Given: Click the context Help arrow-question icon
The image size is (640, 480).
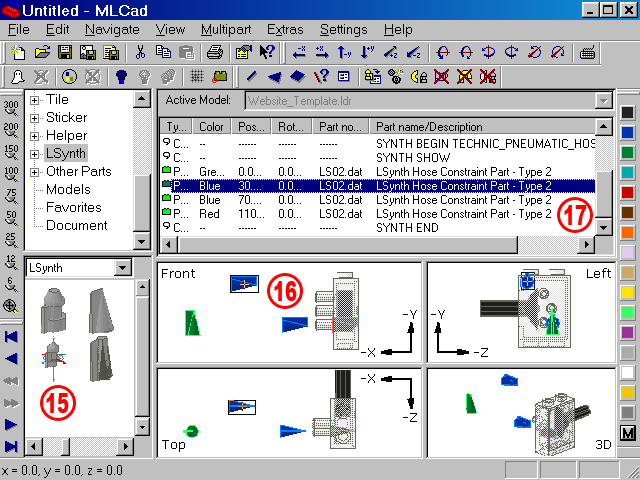Looking at the screenshot, I should pos(267,53).
